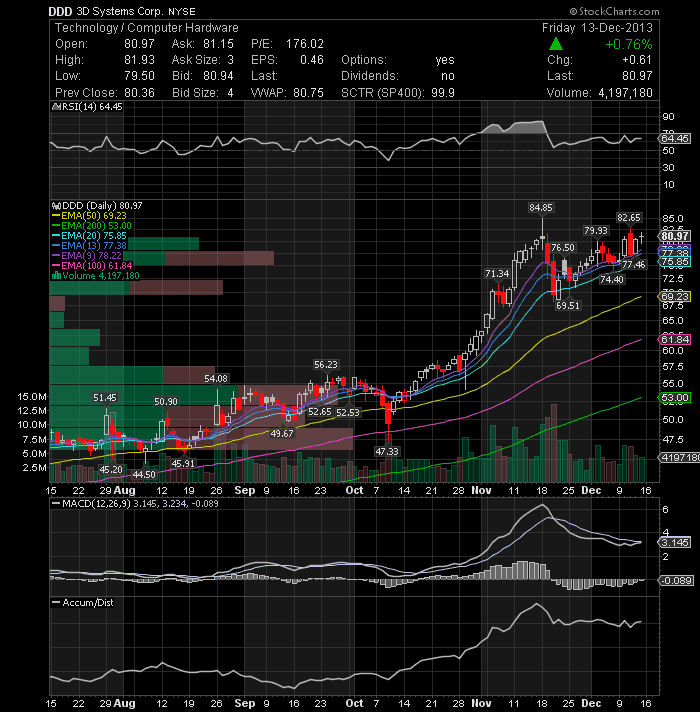700x712 pixels.
Task: Click the RSI(14) 64.45 panel label
Action: pyautogui.click(x=91, y=107)
